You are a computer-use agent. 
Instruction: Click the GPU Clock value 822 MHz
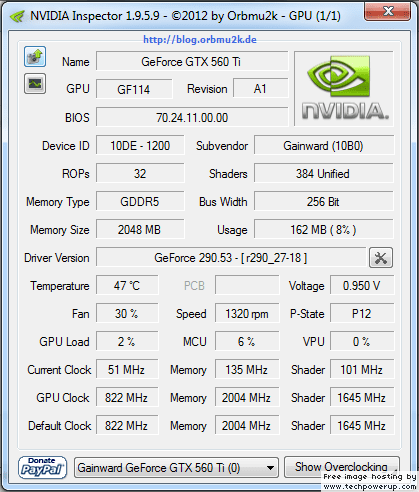pyautogui.click(x=127, y=397)
